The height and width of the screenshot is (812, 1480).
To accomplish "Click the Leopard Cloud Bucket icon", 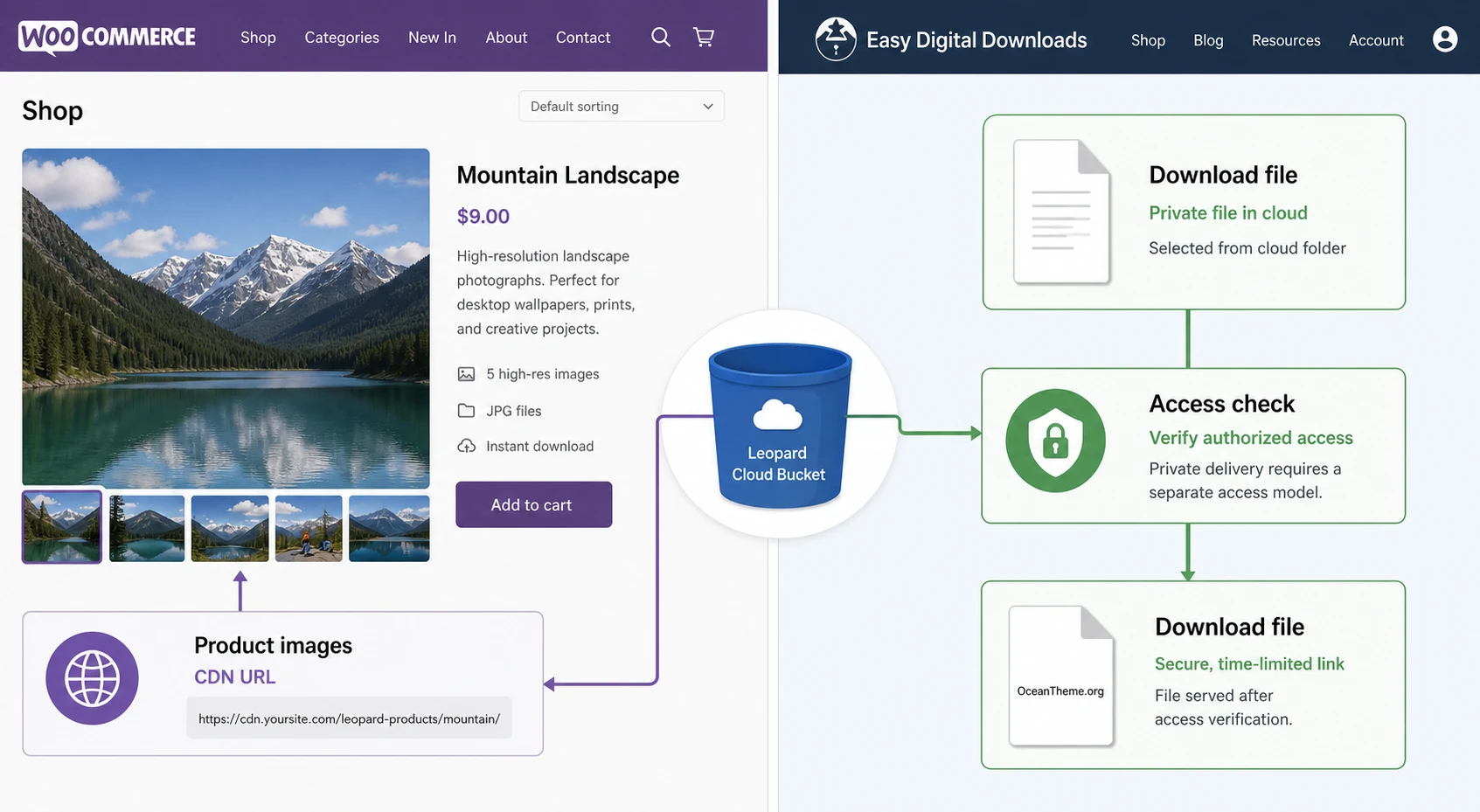I will point(780,426).
